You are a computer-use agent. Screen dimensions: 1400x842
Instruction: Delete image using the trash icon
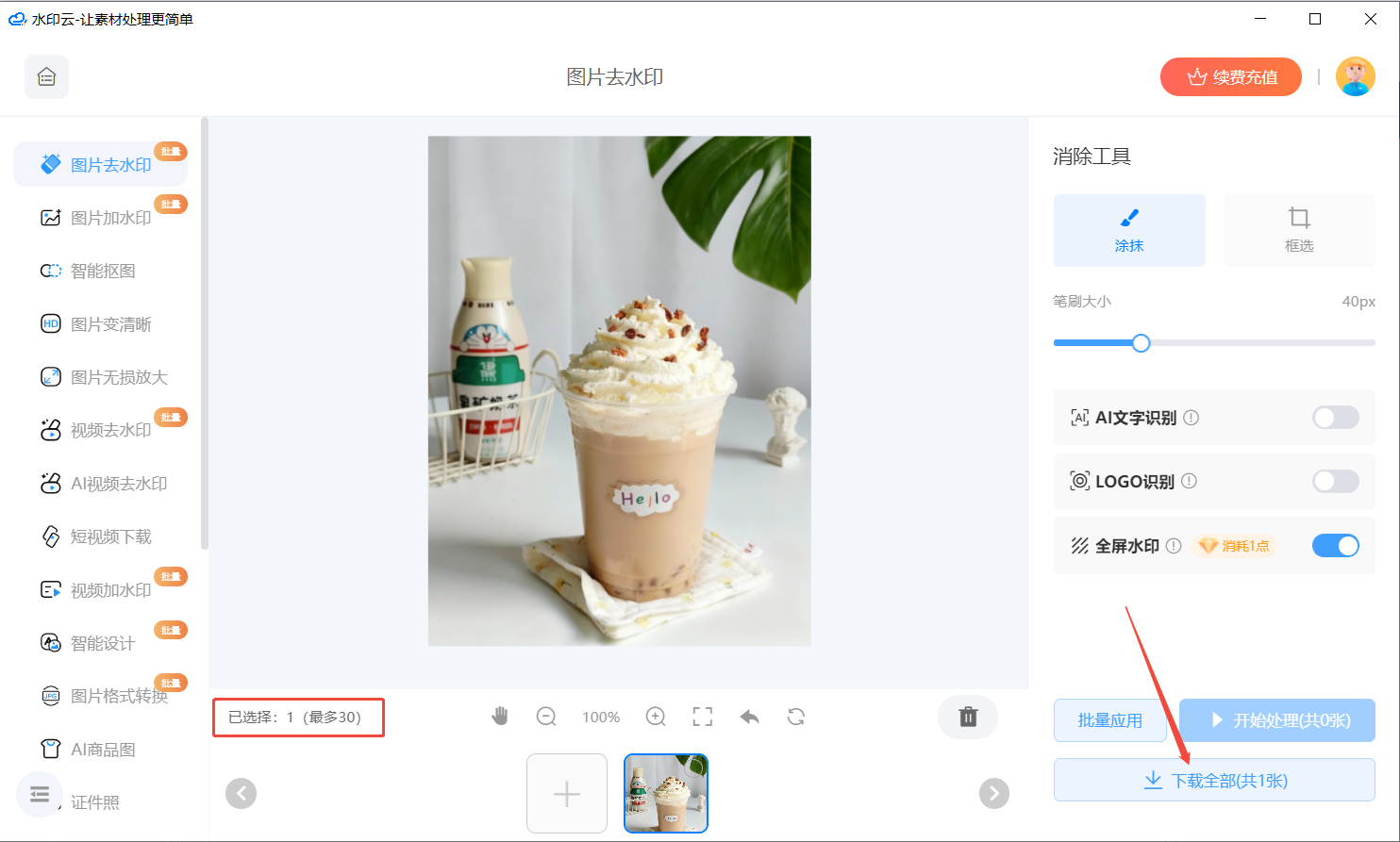(x=968, y=717)
